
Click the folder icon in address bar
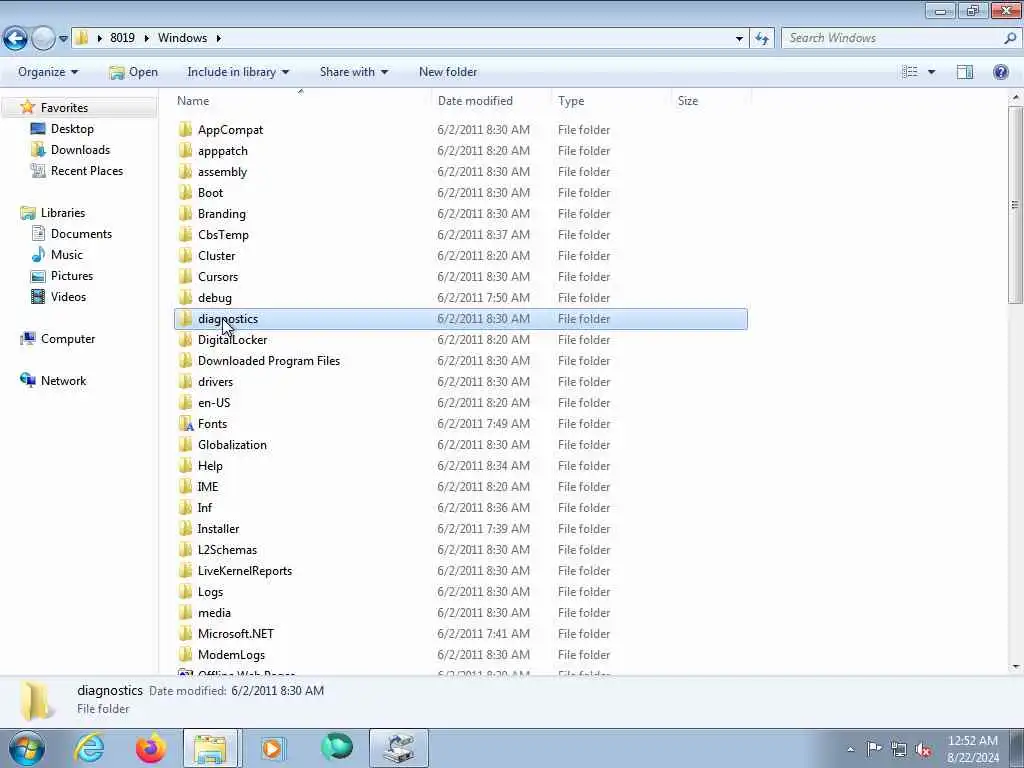[81, 37]
